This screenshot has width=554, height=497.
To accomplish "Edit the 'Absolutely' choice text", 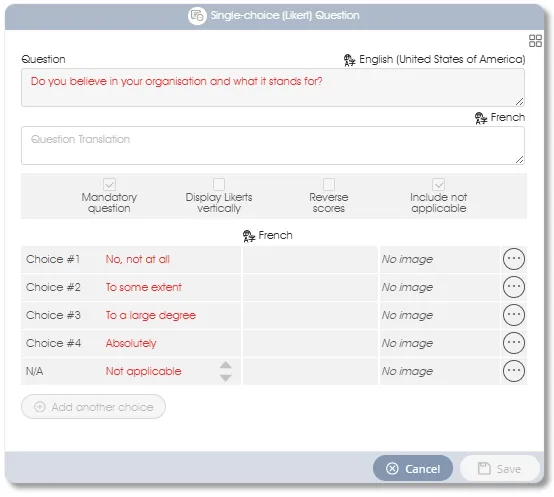I will click(131, 343).
